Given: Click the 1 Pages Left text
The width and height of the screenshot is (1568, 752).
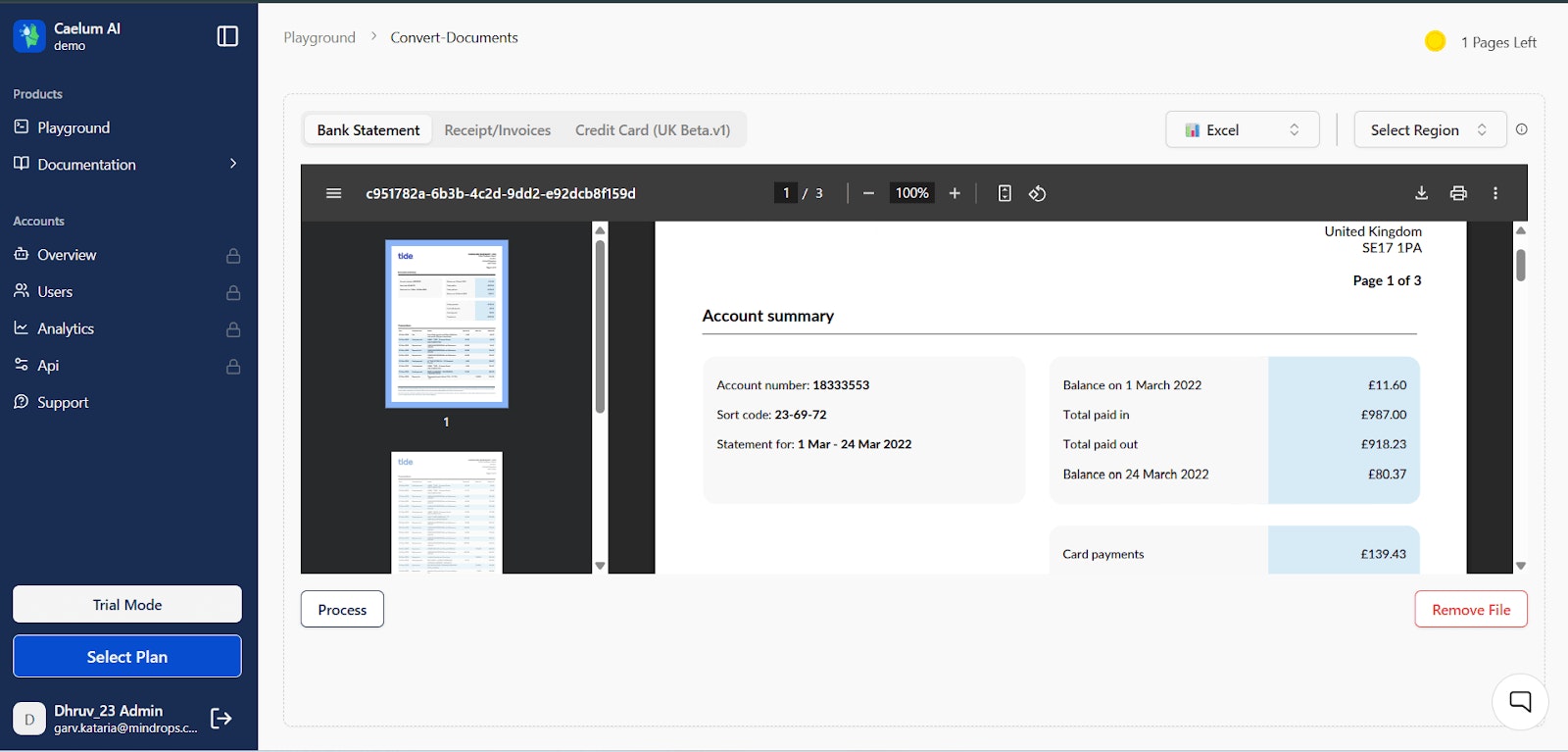Looking at the screenshot, I should pyautogui.click(x=1498, y=42).
